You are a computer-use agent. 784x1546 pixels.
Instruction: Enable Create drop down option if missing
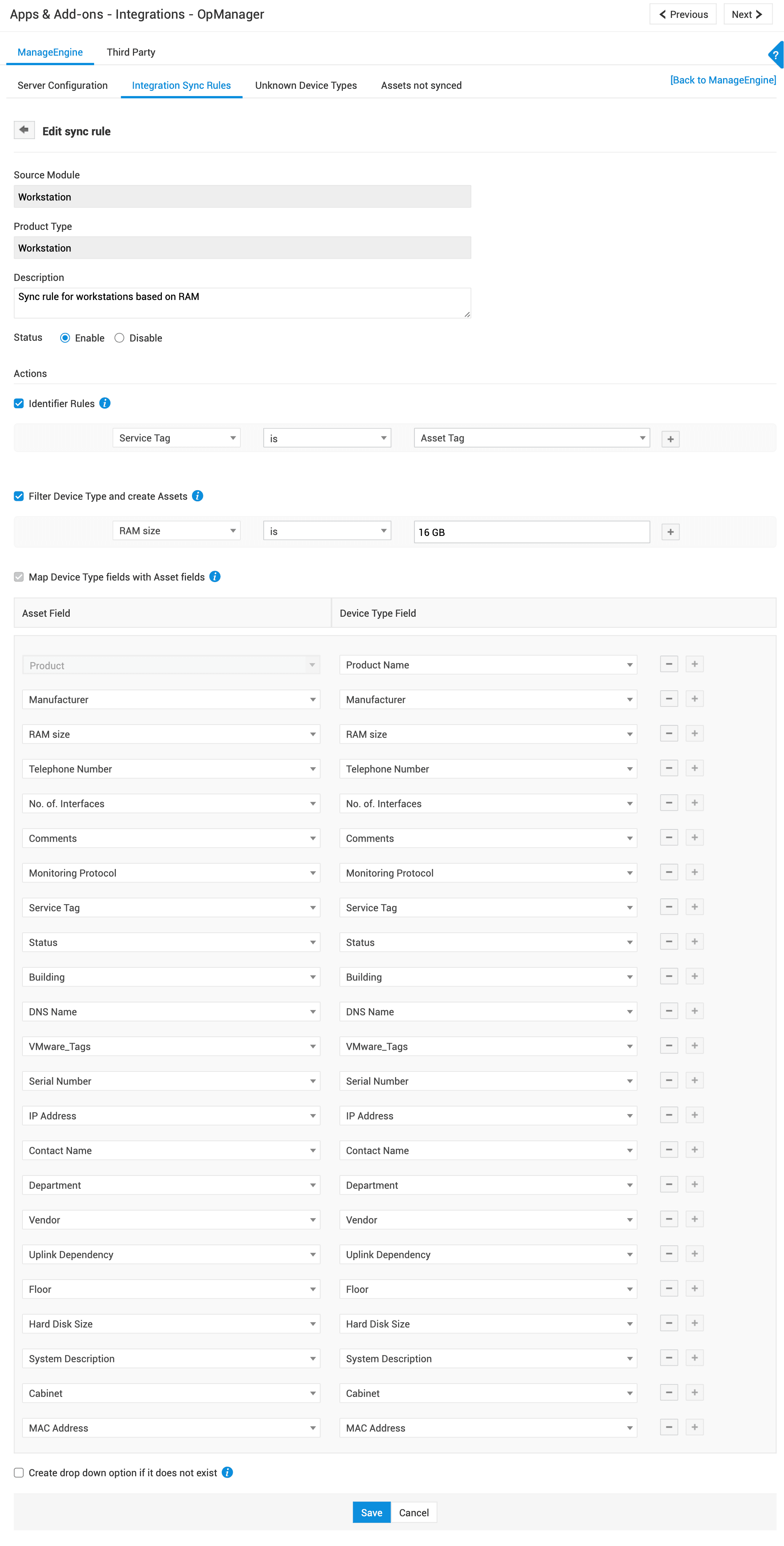click(19, 1473)
